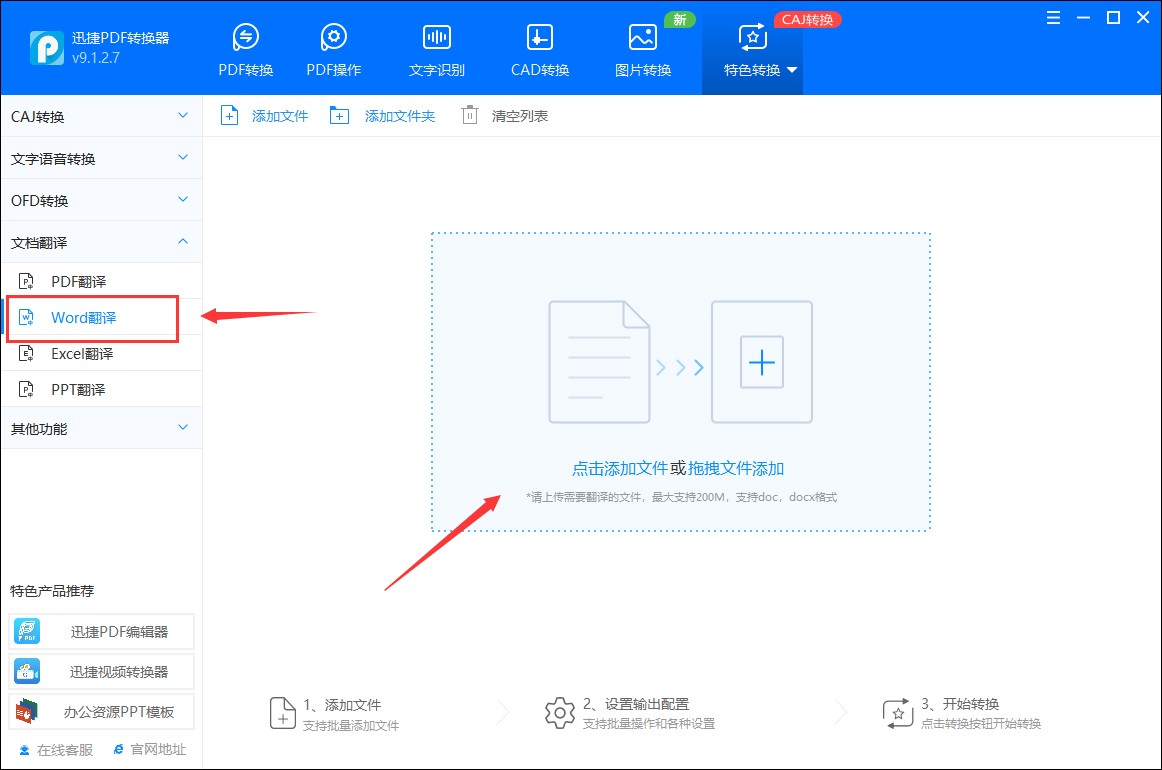Click the PPT翻译 document icon
1162x770 pixels.
[26, 389]
